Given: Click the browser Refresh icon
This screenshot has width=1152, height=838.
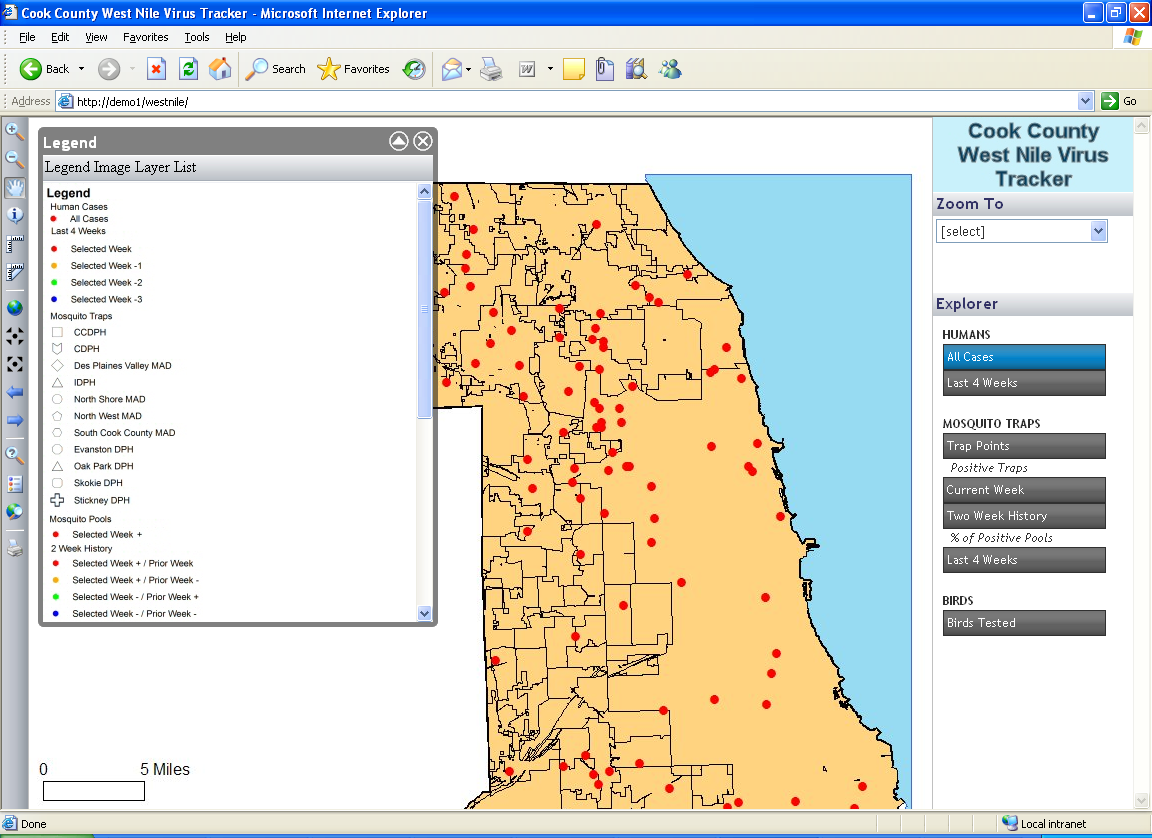Looking at the screenshot, I should pos(188,69).
